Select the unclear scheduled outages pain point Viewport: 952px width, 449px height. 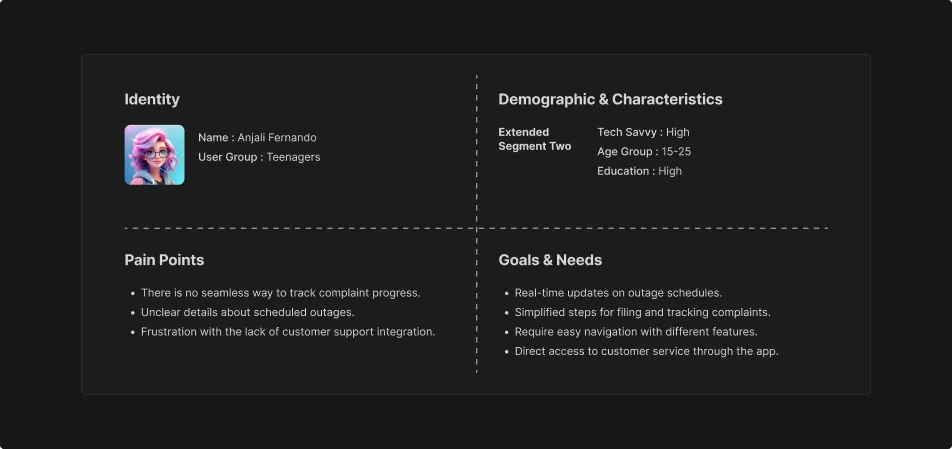click(247, 312)
